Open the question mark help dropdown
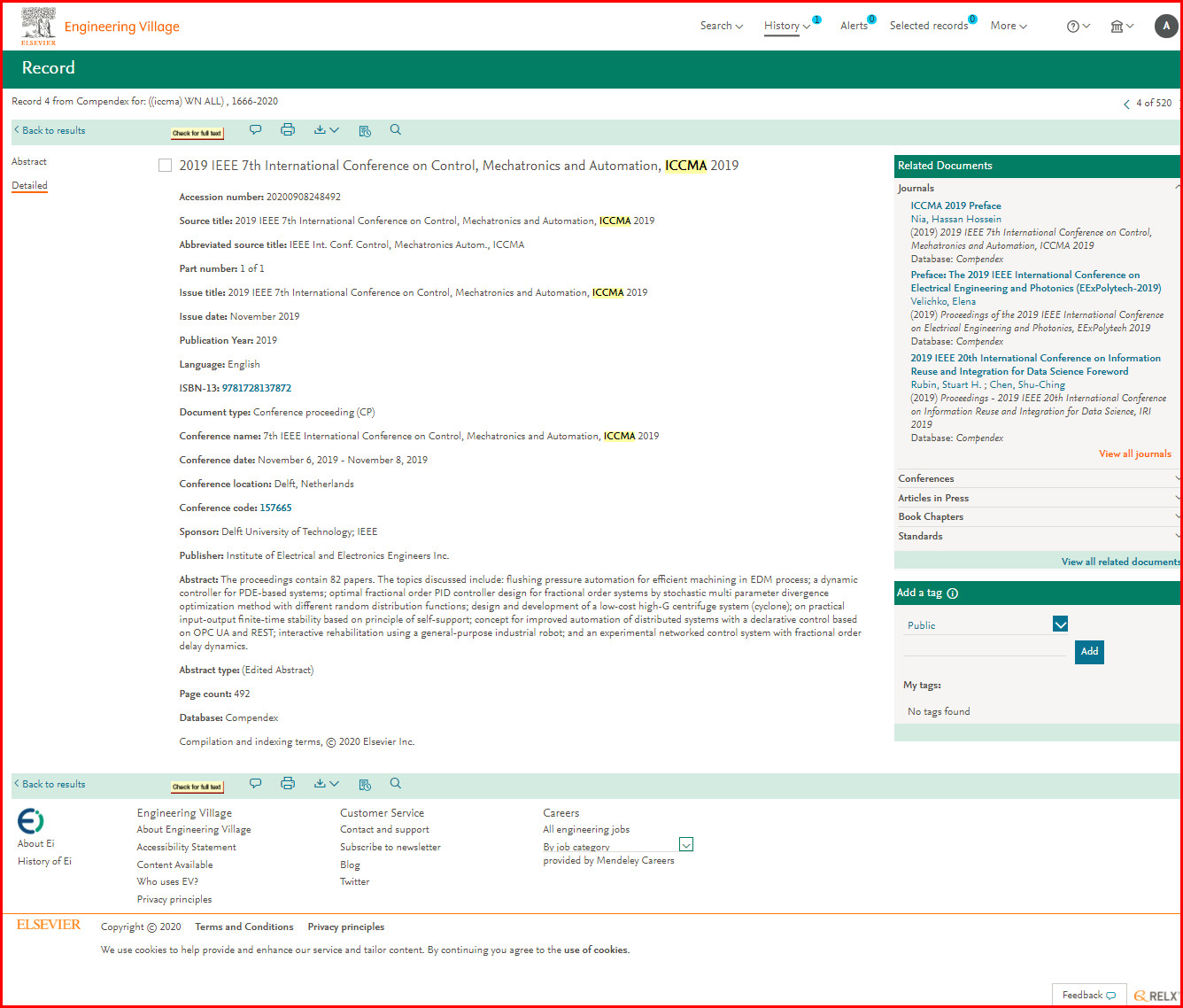Image resolution: width=1183 pixels, height=1008 pixels. 1079,27
